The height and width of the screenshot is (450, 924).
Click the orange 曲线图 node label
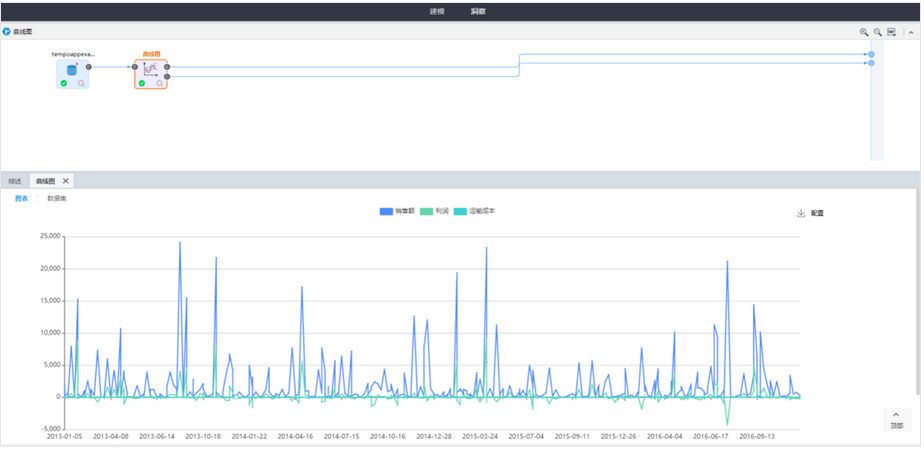click(151, 54)
